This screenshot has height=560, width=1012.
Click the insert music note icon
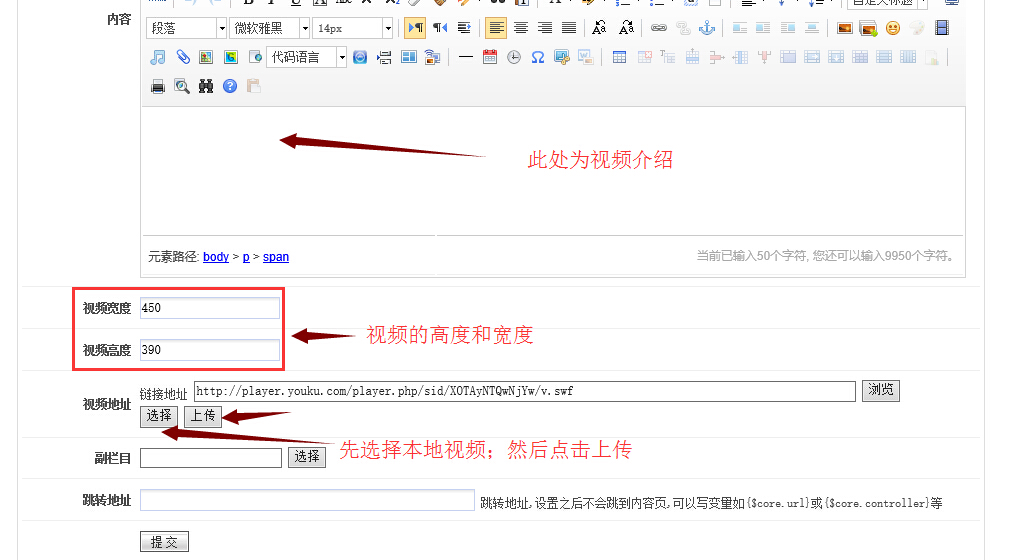pos(157,57)
